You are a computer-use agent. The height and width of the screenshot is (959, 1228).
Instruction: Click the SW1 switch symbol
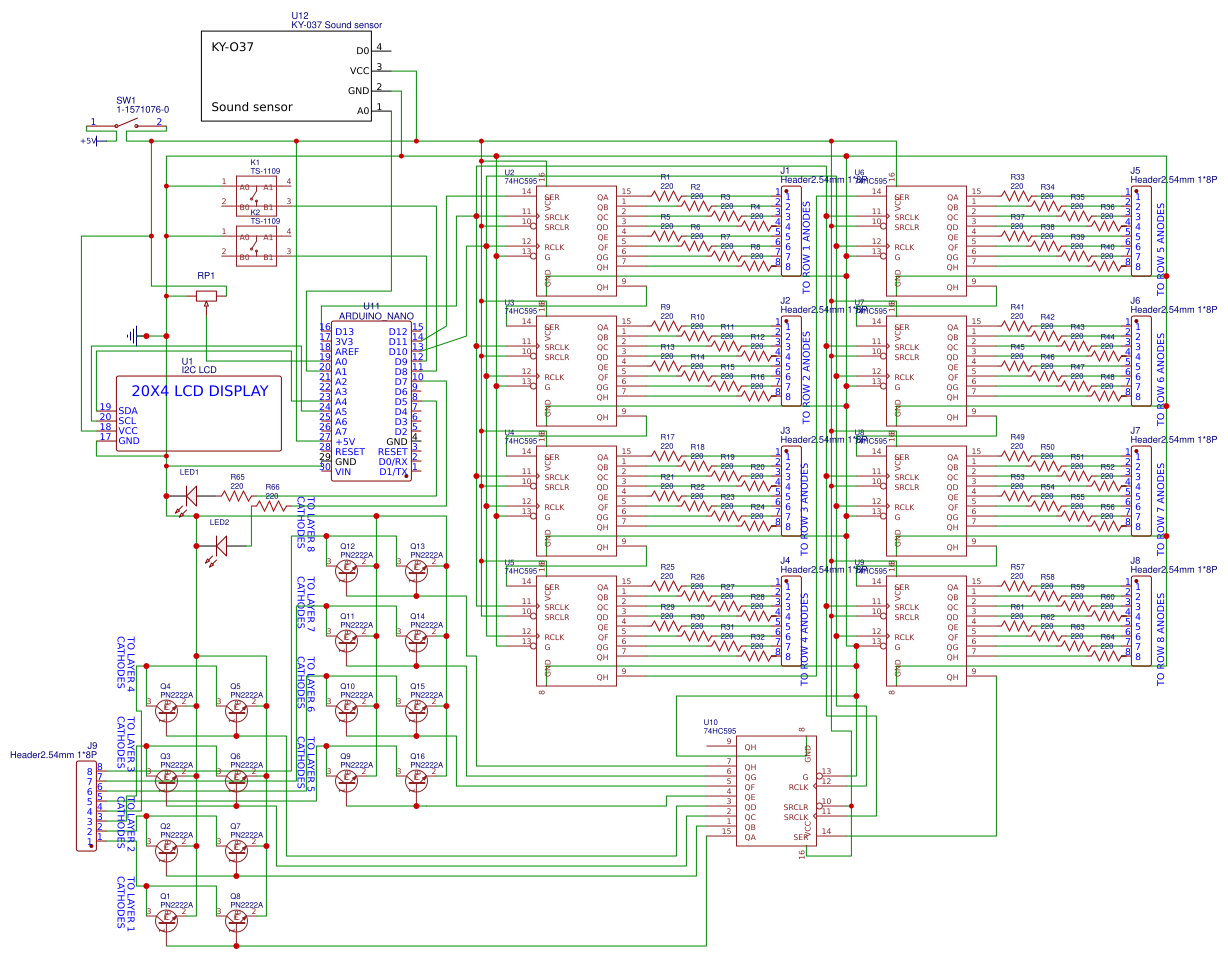(x=126, y=125)
